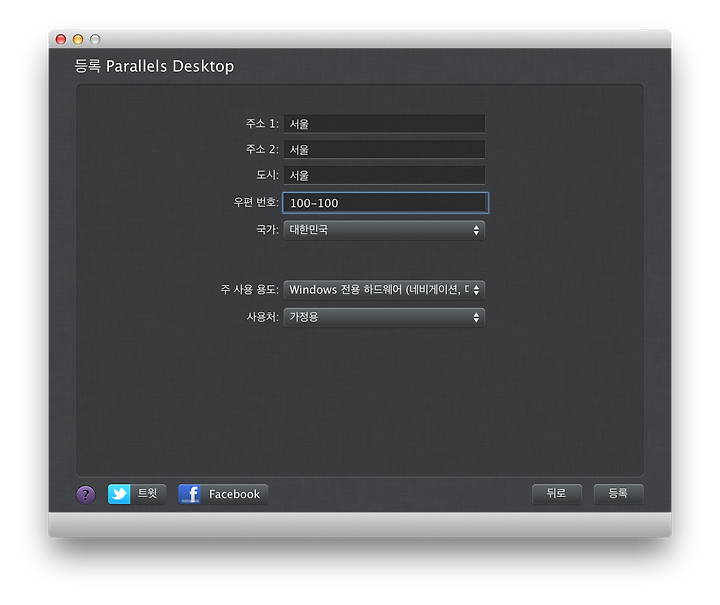This screenshot has width=720, height=605.
Task: Click the 우편 번호 field with 100-100
Action: pyautogui.click(x=385, y=203)
